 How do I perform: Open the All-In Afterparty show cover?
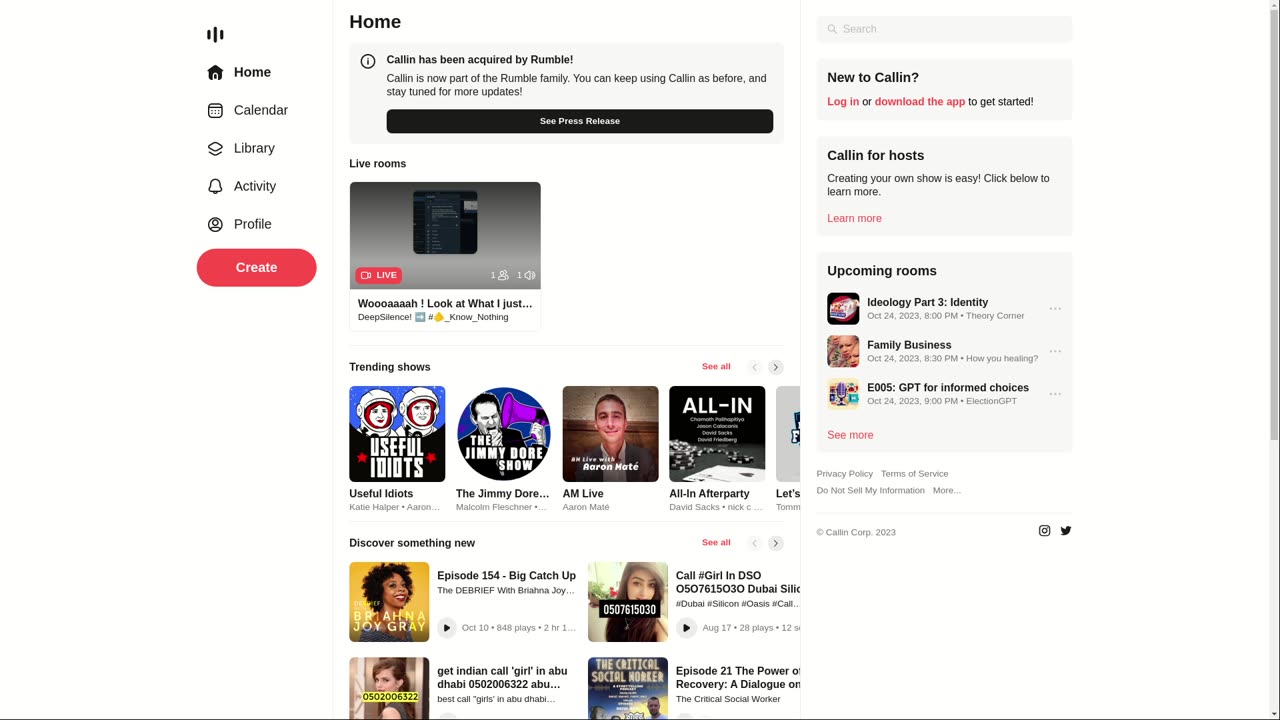(717, 434)
